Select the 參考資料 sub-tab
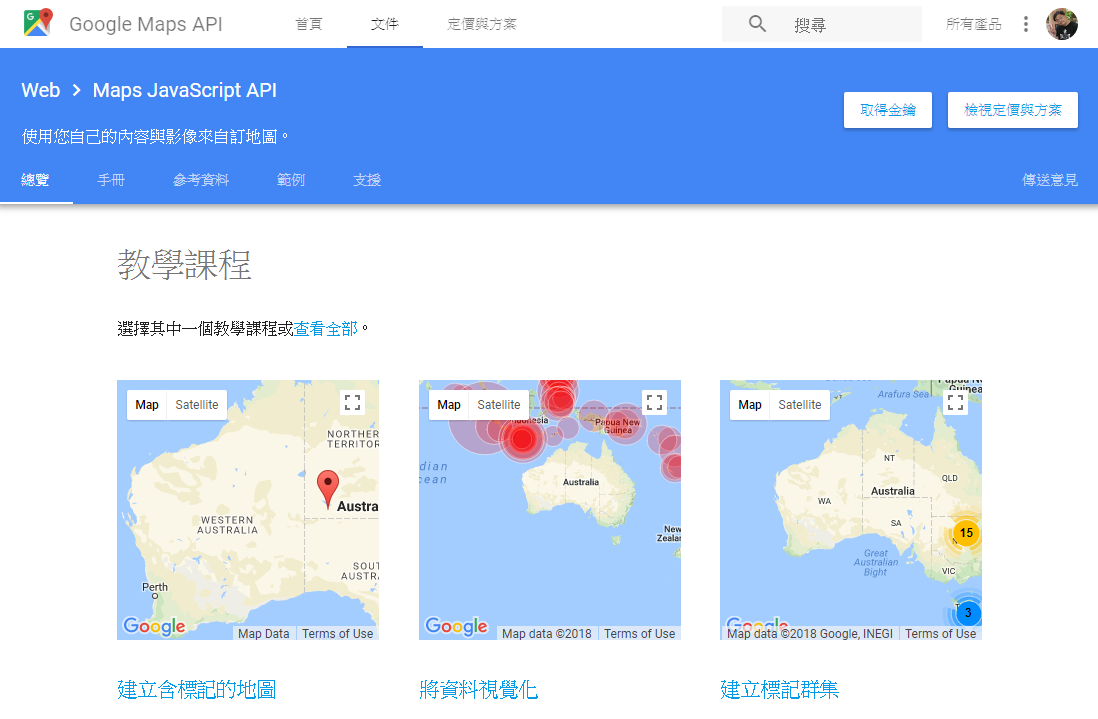Image resolution: width=1098 pixels, height=719 pixels. [201, 180]
